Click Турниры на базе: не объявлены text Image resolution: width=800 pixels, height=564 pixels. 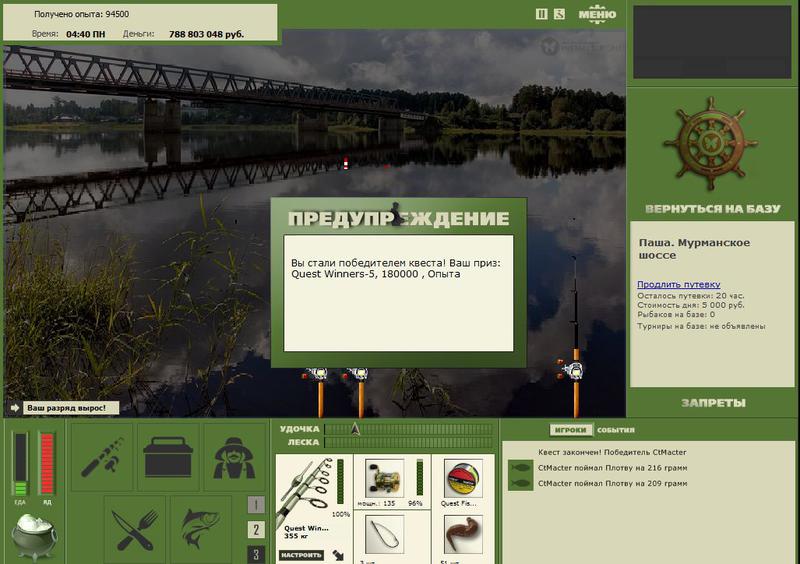click(x=701, y=326)
